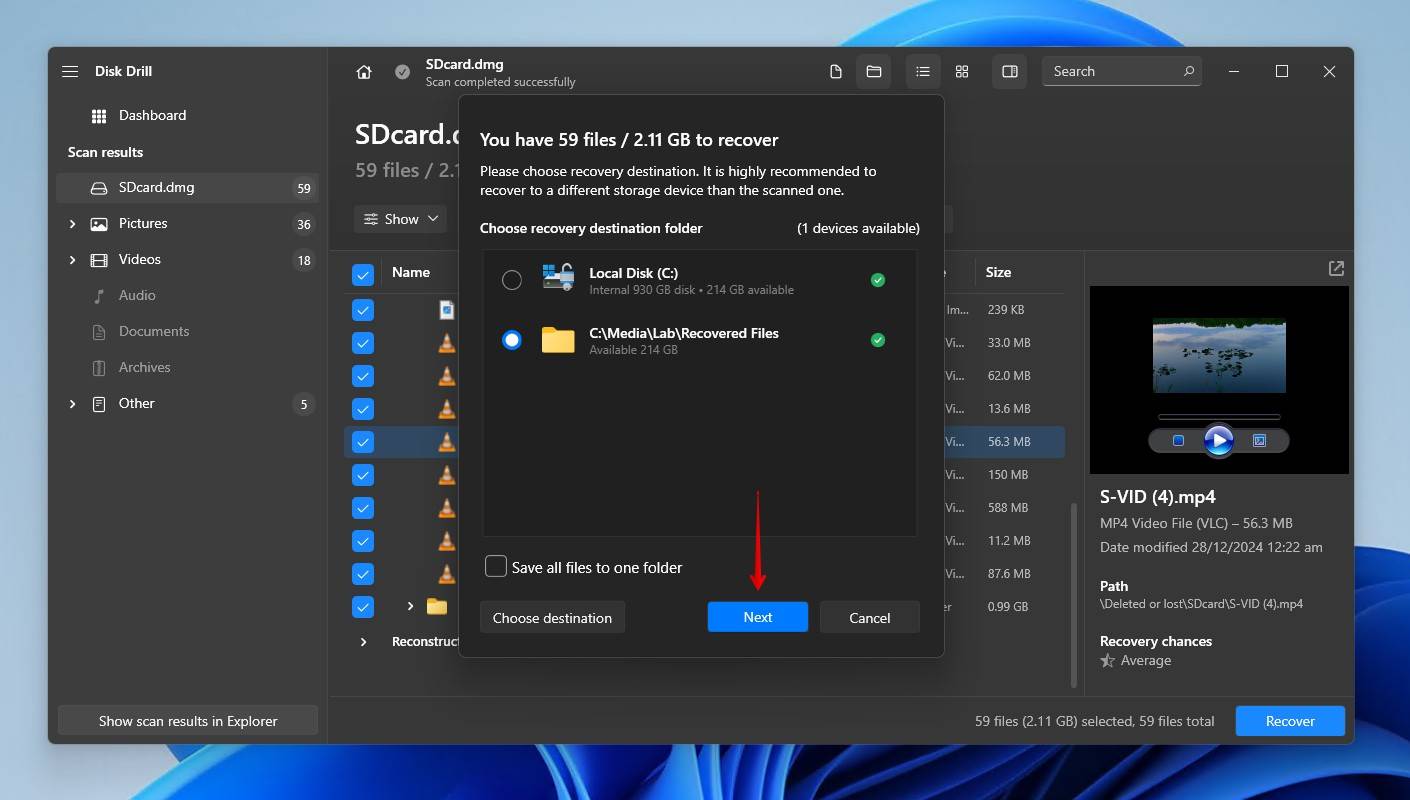Viewport: 1410px width, 800px height.
Task: Select grid view layout icon
Action: tap(962, 72)
